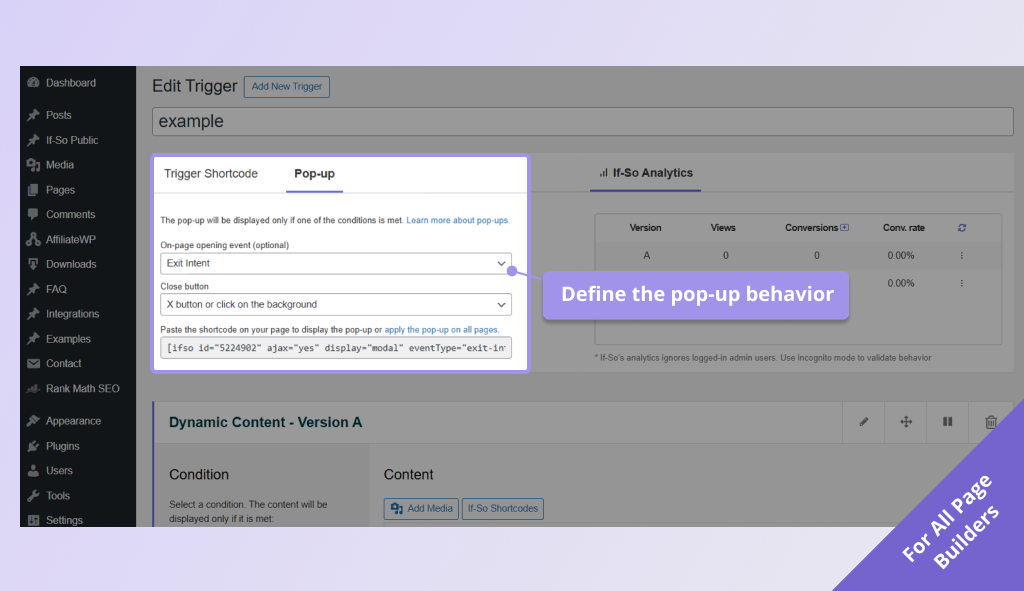This screenshot has width=1024, height=591.
Task: Select the example trigger name field
Action: pyautogui.click(x=580, y=121)
